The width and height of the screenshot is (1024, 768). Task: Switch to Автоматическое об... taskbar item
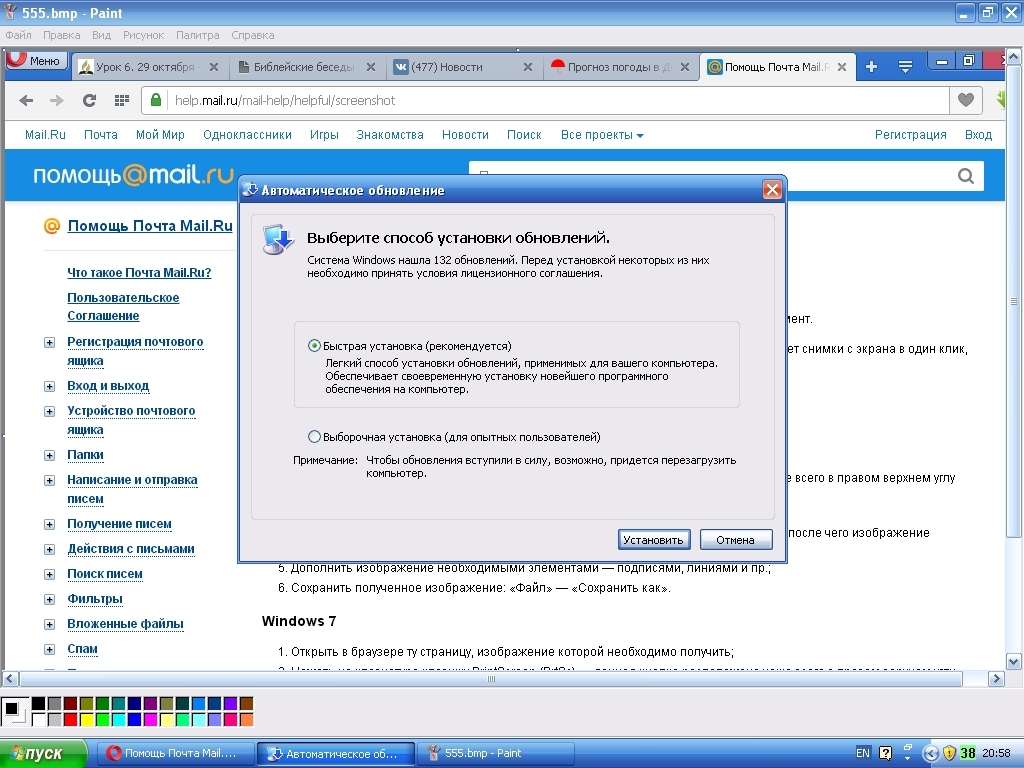[x=336, y=753]
